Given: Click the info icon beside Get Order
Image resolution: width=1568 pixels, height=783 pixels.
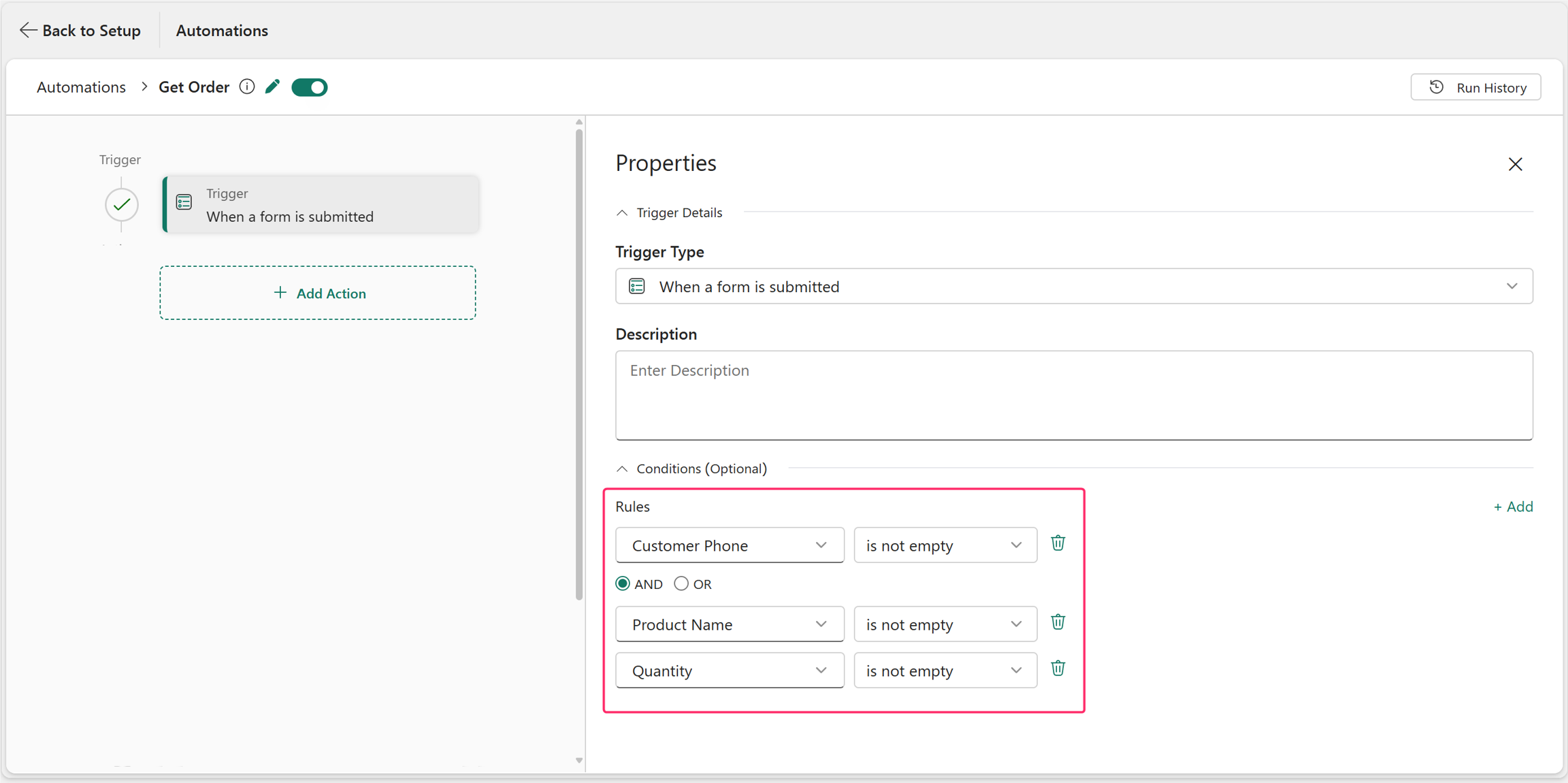Looking at the screenshot, I should coord(247,86).
